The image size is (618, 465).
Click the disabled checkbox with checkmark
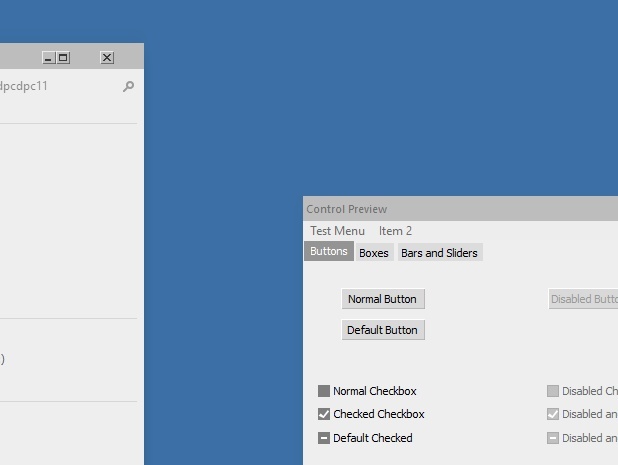pyautogui.click(x=553, y=414)
